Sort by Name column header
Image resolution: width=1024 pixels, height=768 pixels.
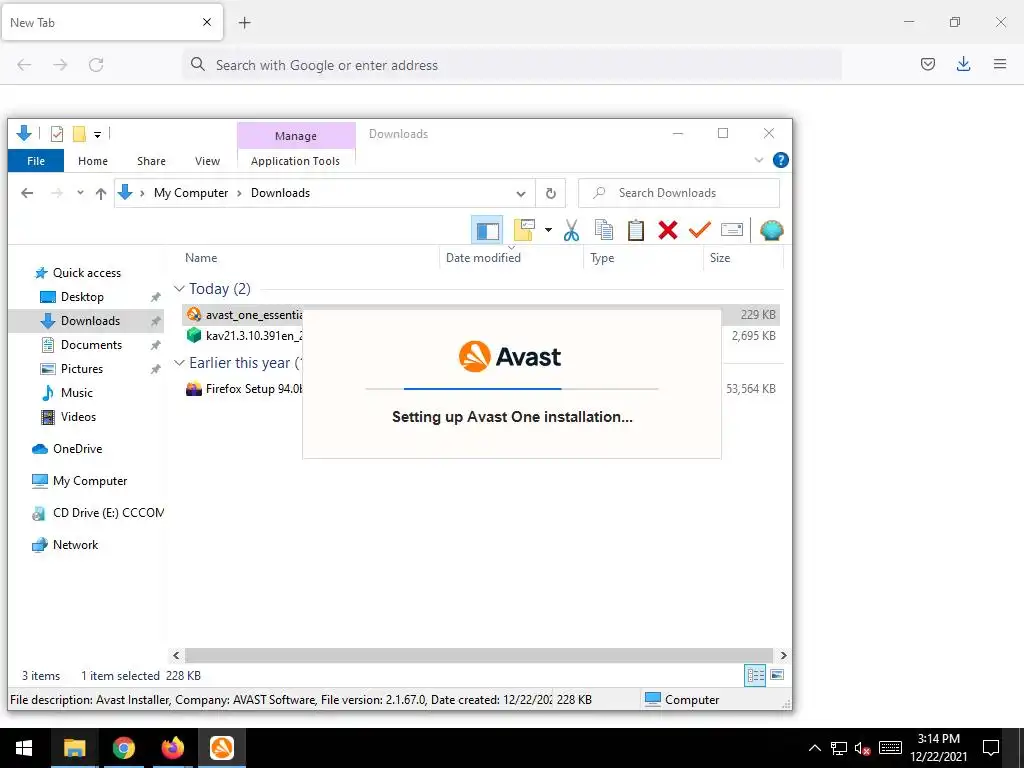point(201,257)
